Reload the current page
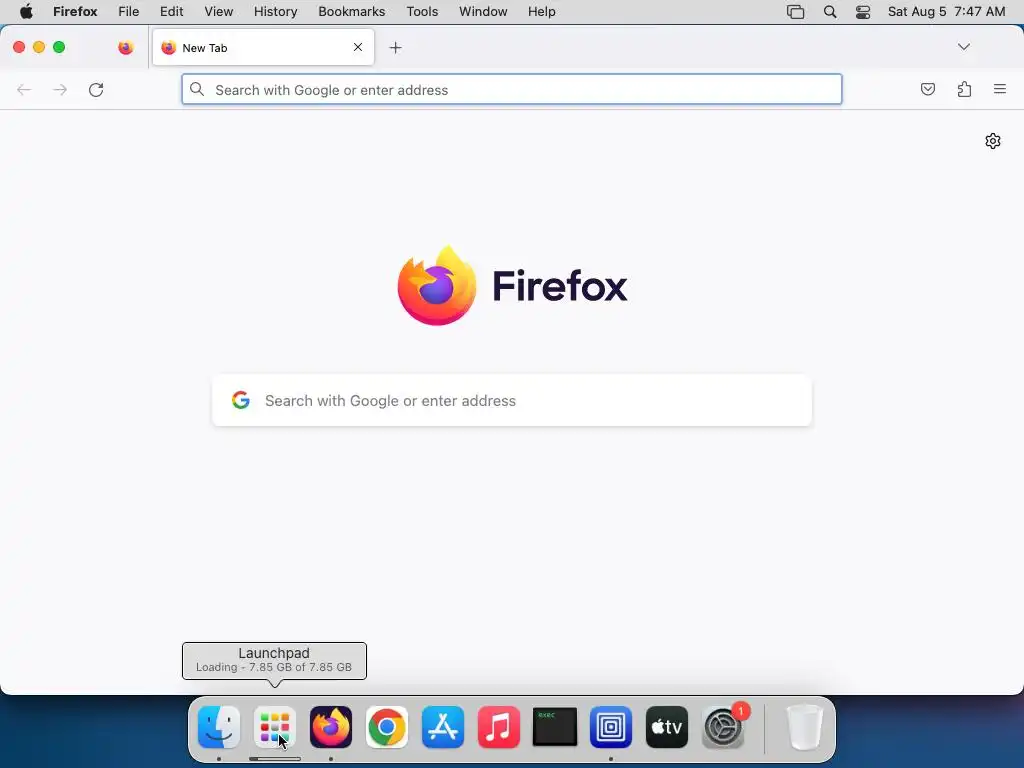 96,89
